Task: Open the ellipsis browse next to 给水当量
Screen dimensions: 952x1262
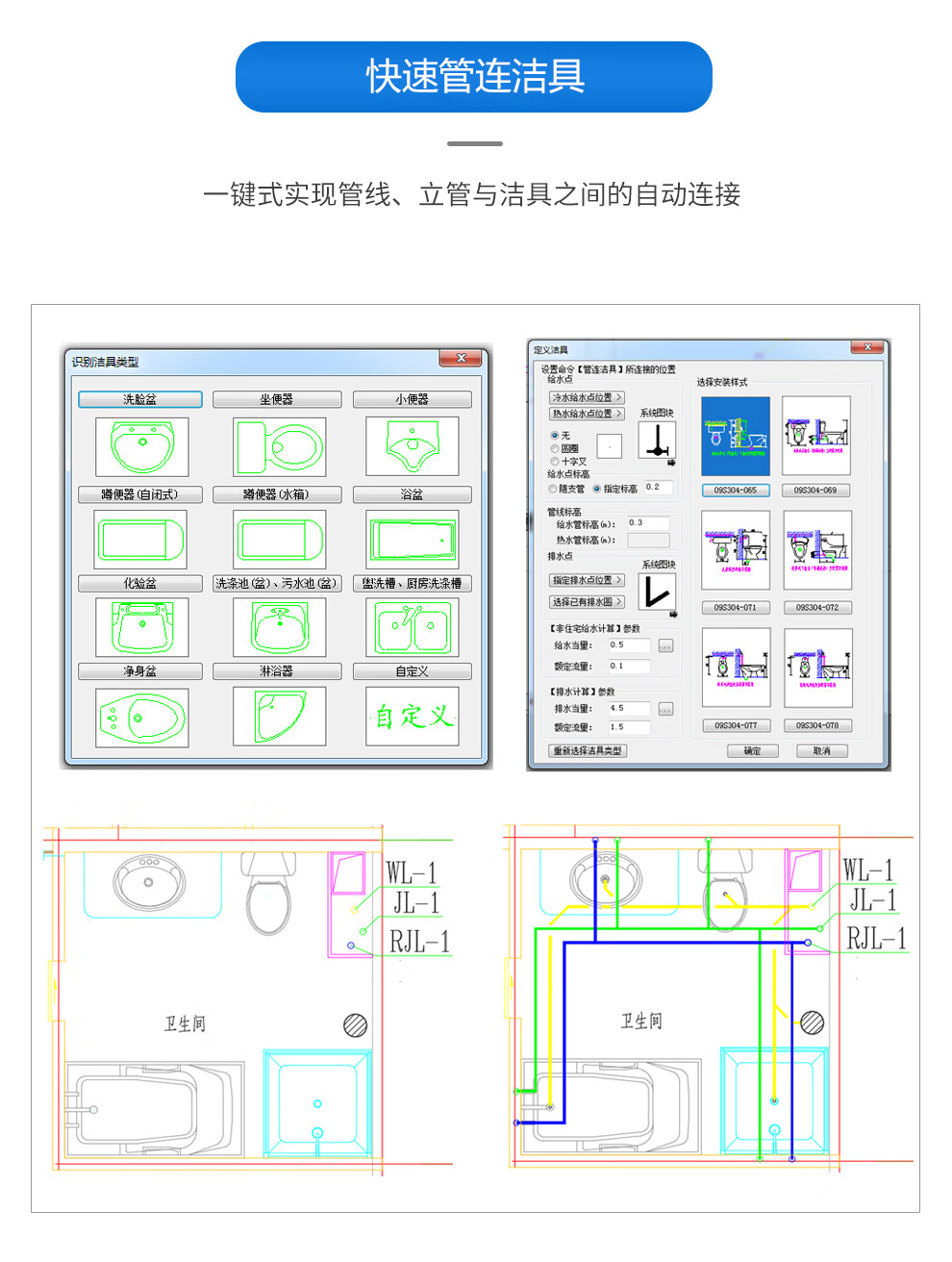Action: tap(665, 645)
